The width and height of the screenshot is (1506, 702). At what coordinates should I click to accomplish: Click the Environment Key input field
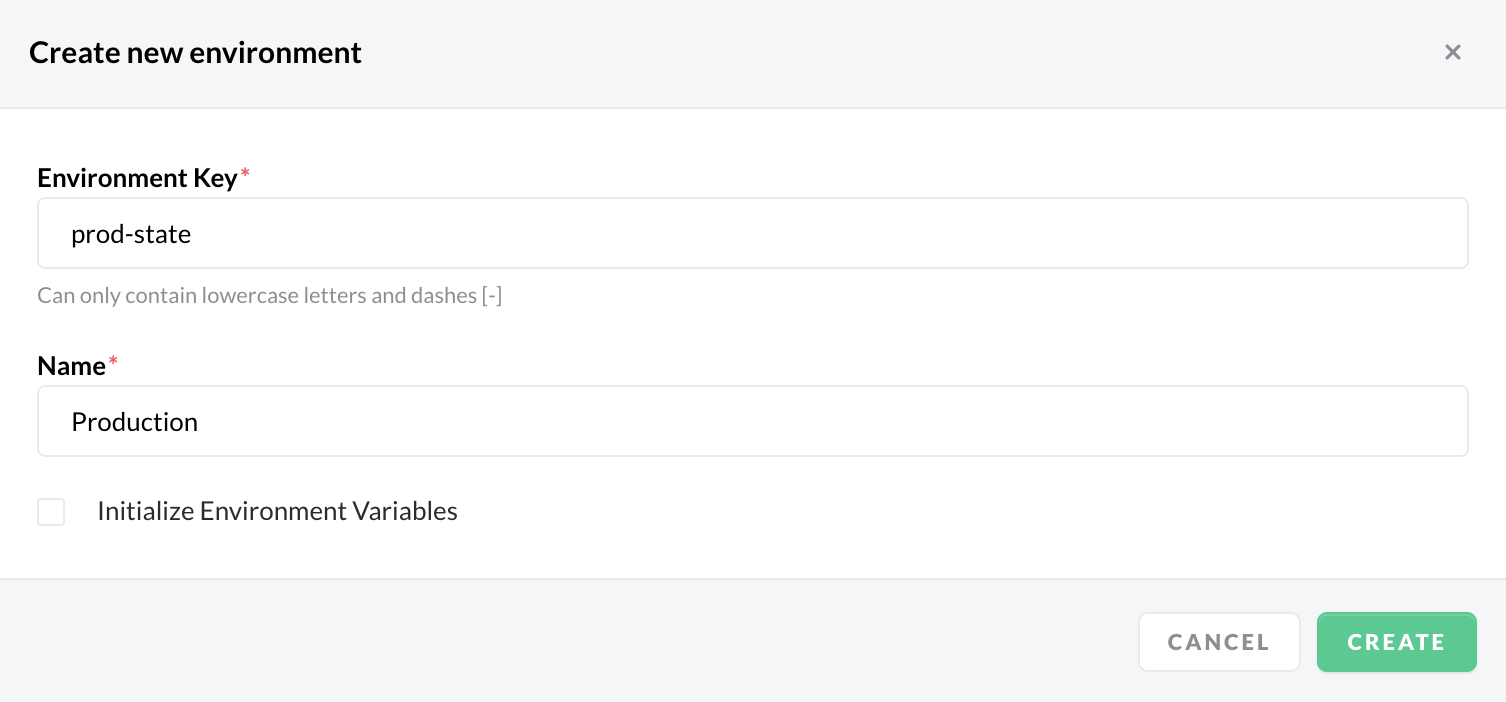click(x=752, y=233)
